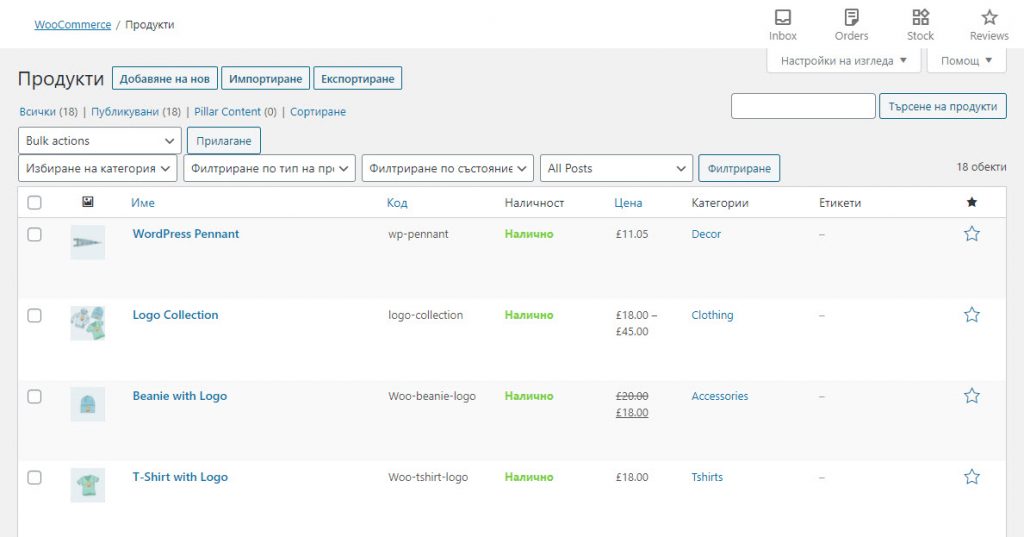The image size is (1024, 537).
Task: Sort products by Име column
Action: point(143,203)
